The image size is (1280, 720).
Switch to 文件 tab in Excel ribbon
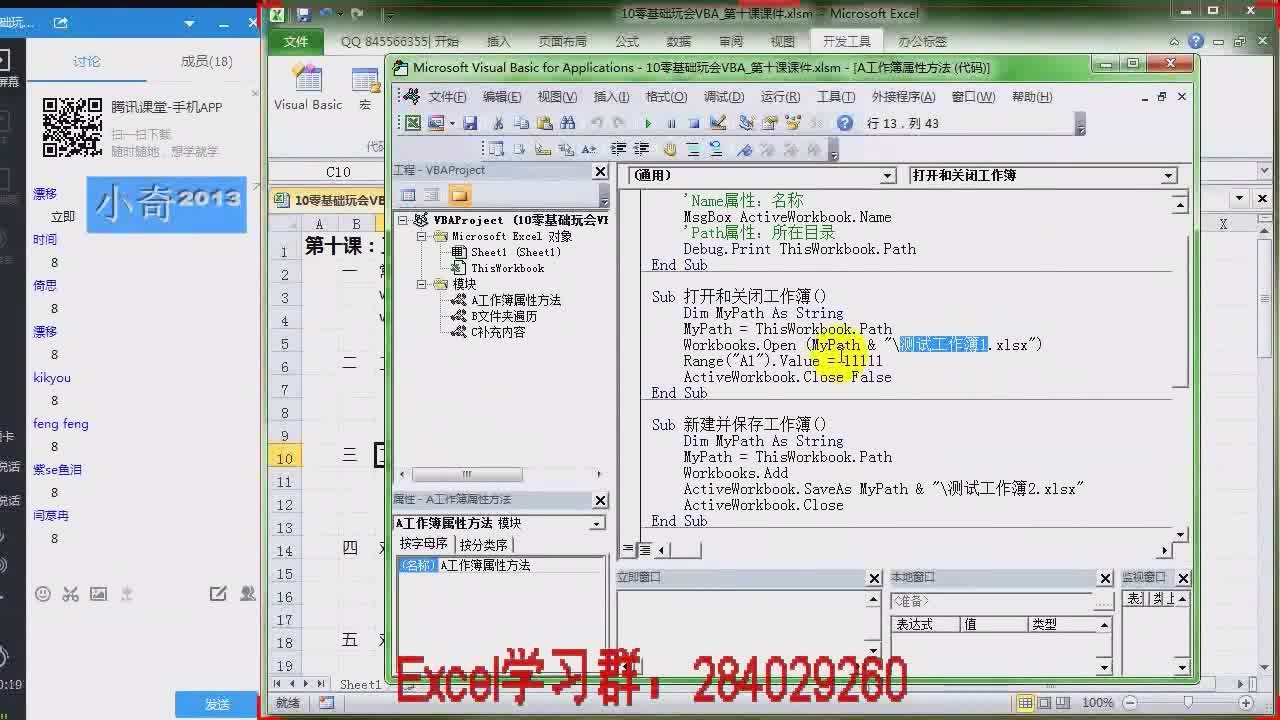tap(296, 42)
